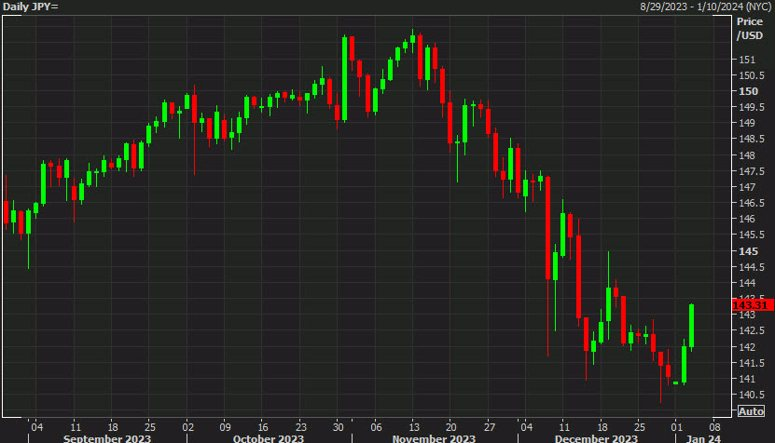Click the 149.5 price axis label

click(x=751, y=107)
